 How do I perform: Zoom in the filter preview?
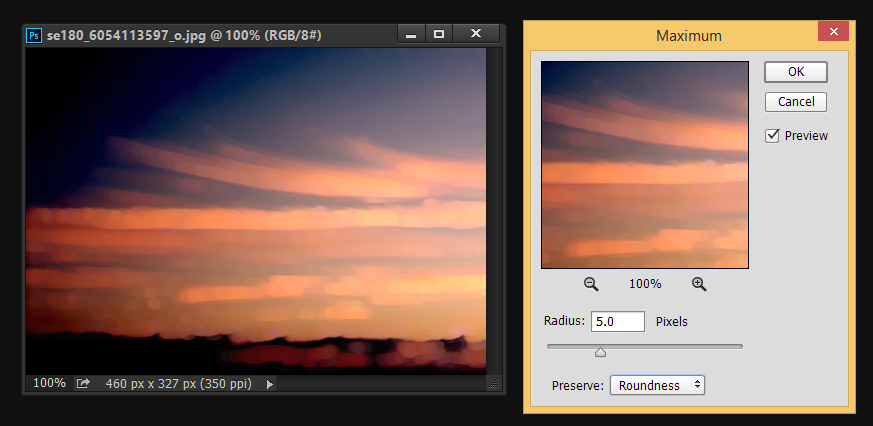pos(699,284)
